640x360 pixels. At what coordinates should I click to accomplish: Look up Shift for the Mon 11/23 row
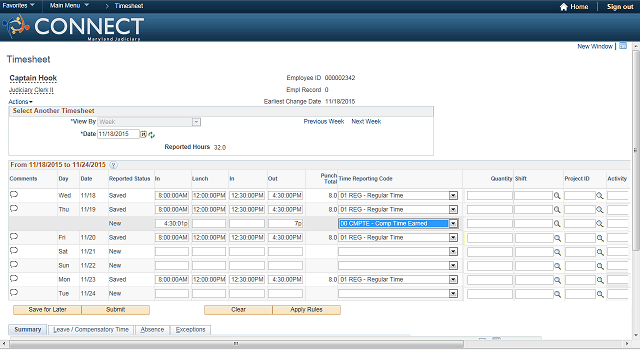click(x=557, y=280)
